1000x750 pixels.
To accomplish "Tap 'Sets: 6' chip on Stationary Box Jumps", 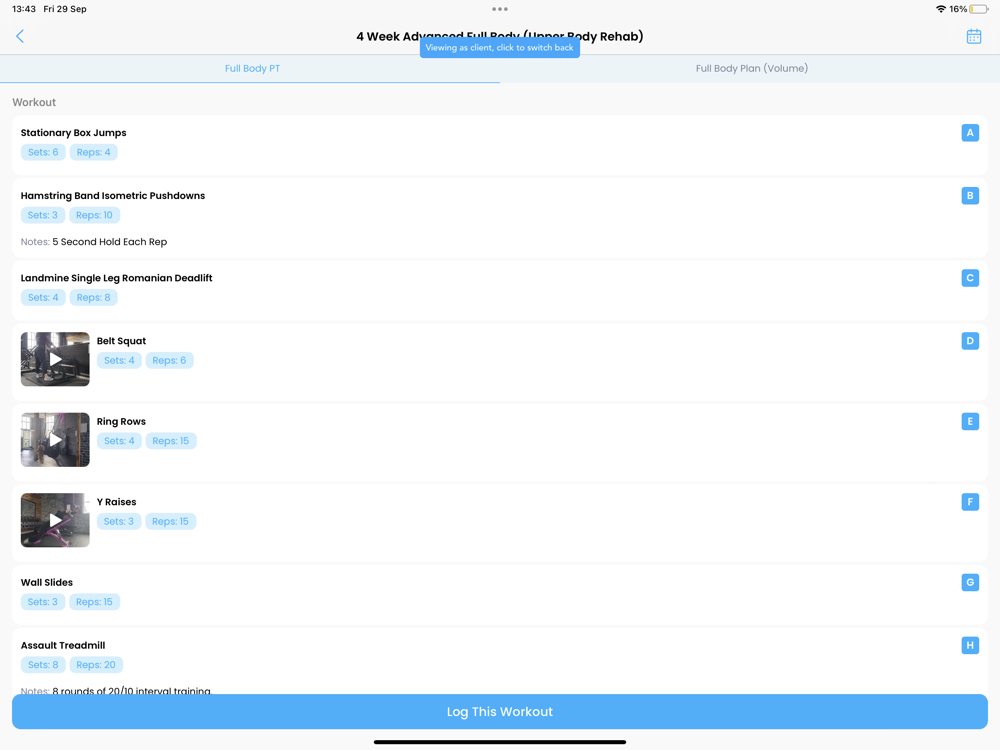I will 43,152.
